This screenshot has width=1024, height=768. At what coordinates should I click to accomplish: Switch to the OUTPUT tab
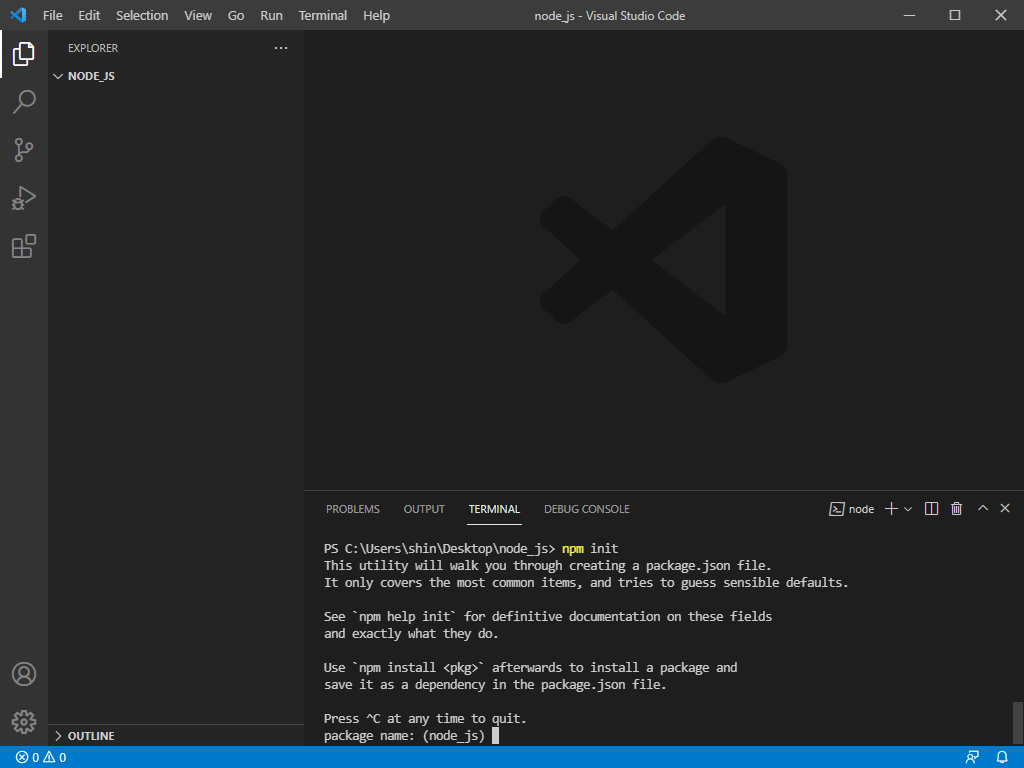[424, 509]
